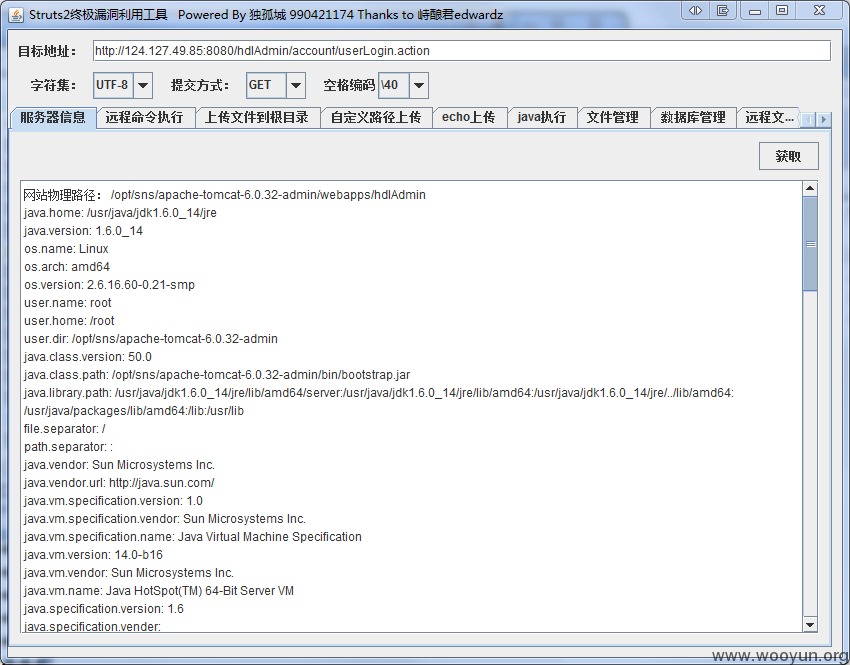The image size is (850, 665).
Task: Open the 空格编码 \40 dropdown
Action: pos(418,85)
